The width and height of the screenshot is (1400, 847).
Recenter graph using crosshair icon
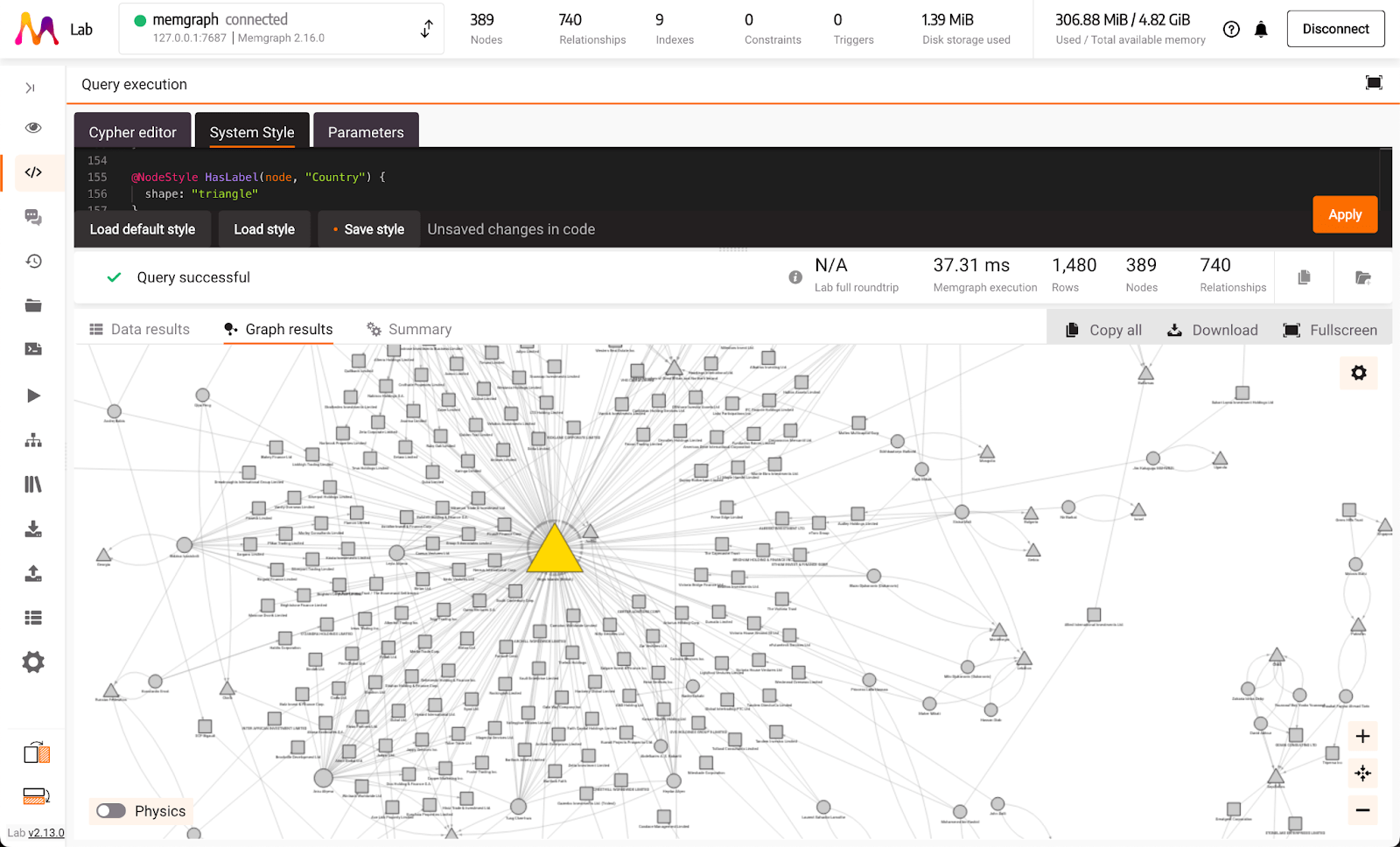coord(1361,773)
